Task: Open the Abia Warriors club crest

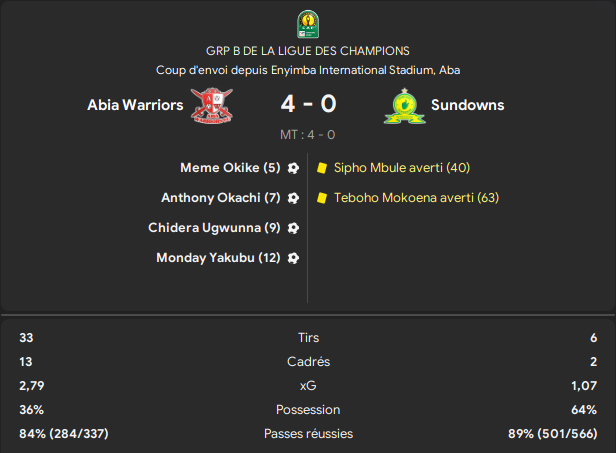Action: (212, 105)
